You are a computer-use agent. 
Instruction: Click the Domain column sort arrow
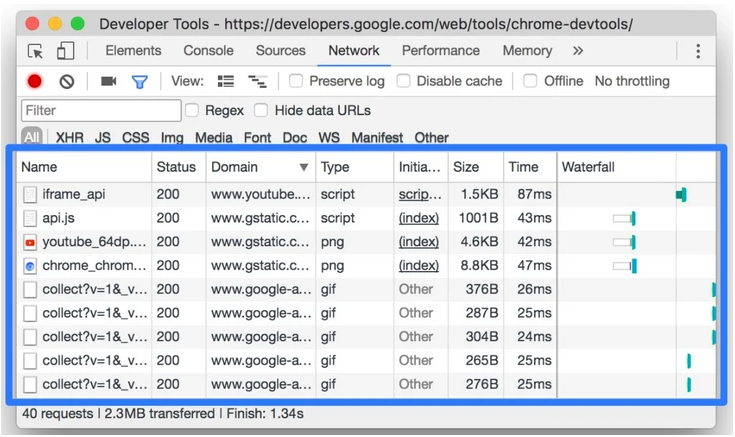[x=304, y=167]
